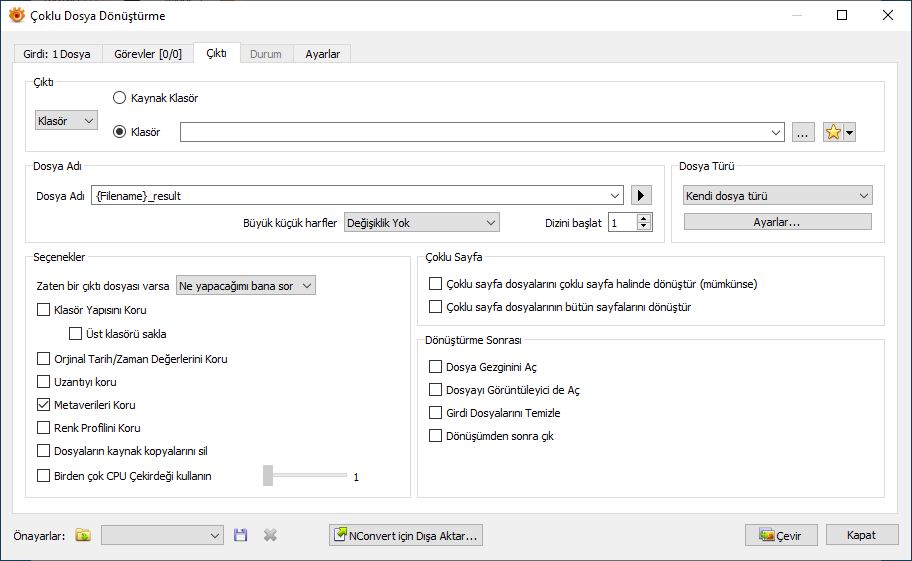912x561 pixels.
Task: Click the XnView app icon in title bar
Action: 17,16
